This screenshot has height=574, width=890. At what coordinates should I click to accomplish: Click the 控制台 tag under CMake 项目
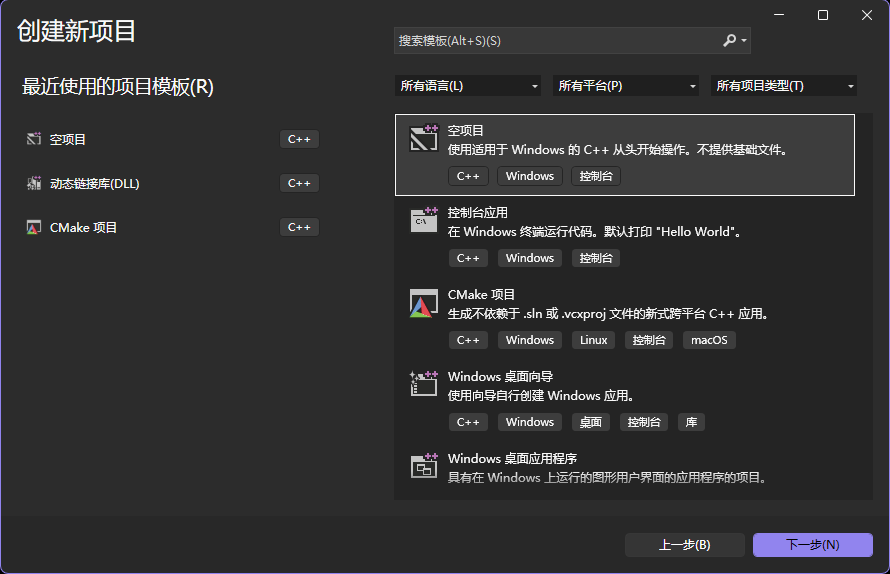pos(649,340)
